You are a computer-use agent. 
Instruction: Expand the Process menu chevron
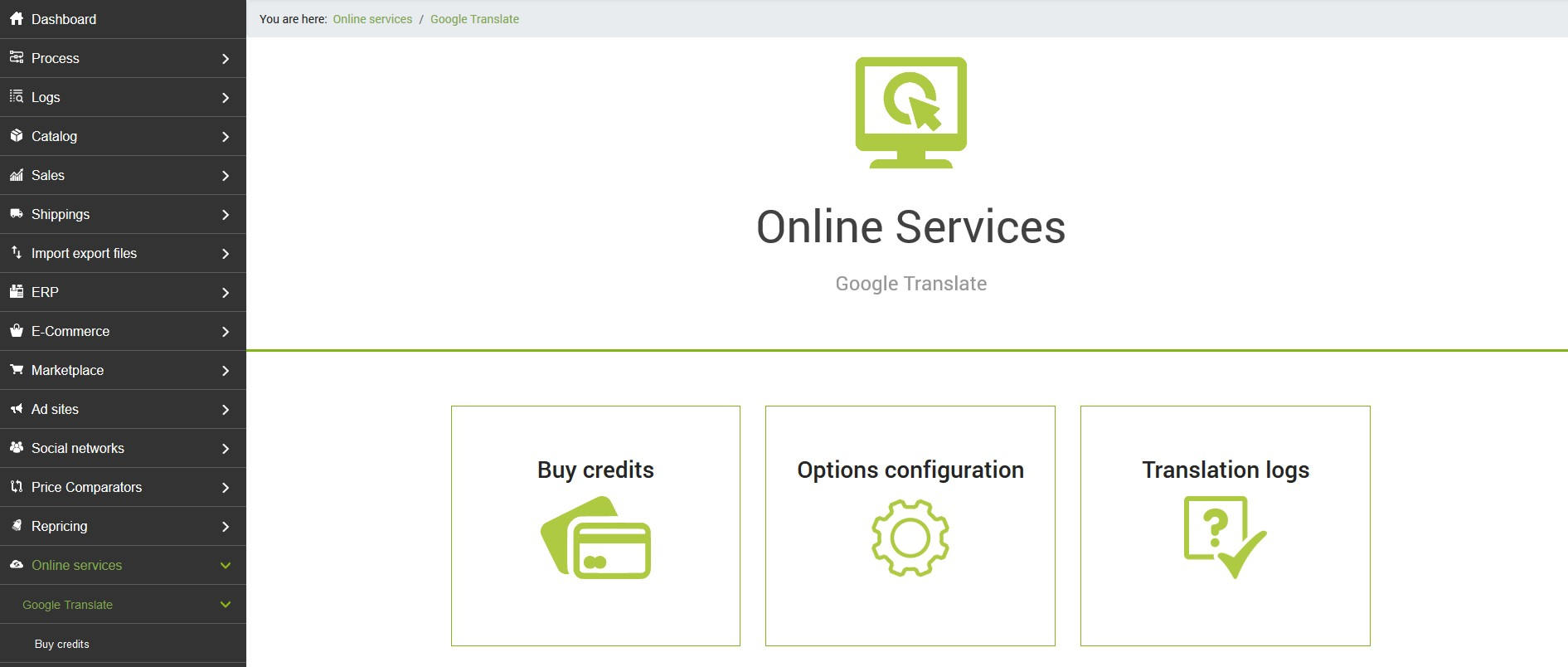(x=226, y=58)
